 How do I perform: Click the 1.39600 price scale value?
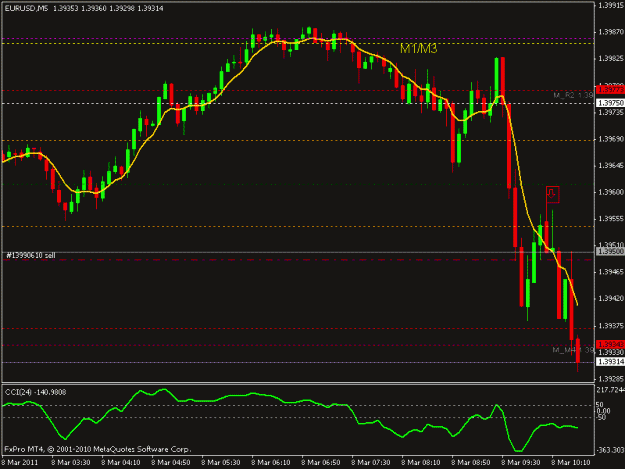click(611, 192)
